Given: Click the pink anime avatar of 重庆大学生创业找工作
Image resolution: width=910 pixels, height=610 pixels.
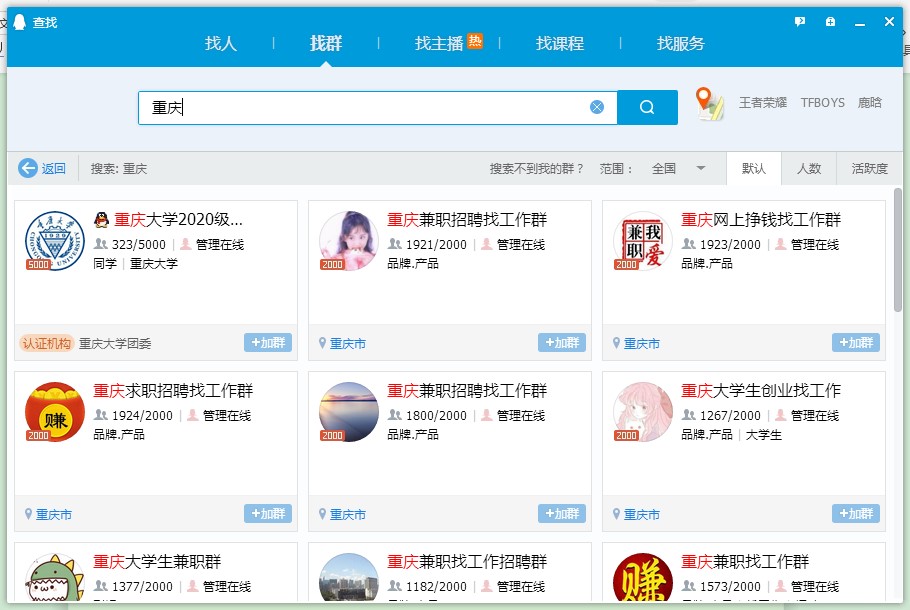Looking at the screenshot, I should (x=642, y=412).
